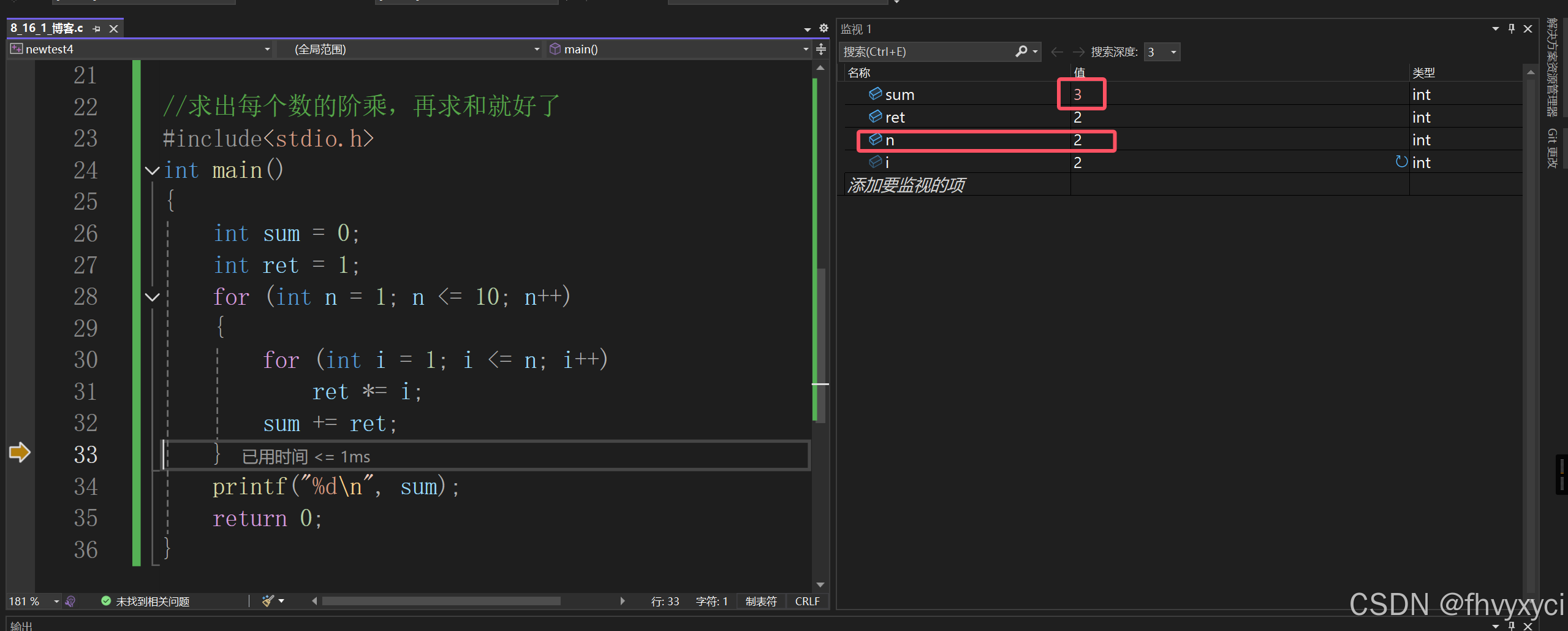Screen dimensions: 1568x631
Task: Click the editor vertical scroll up arrow
Action: point(820,67)
